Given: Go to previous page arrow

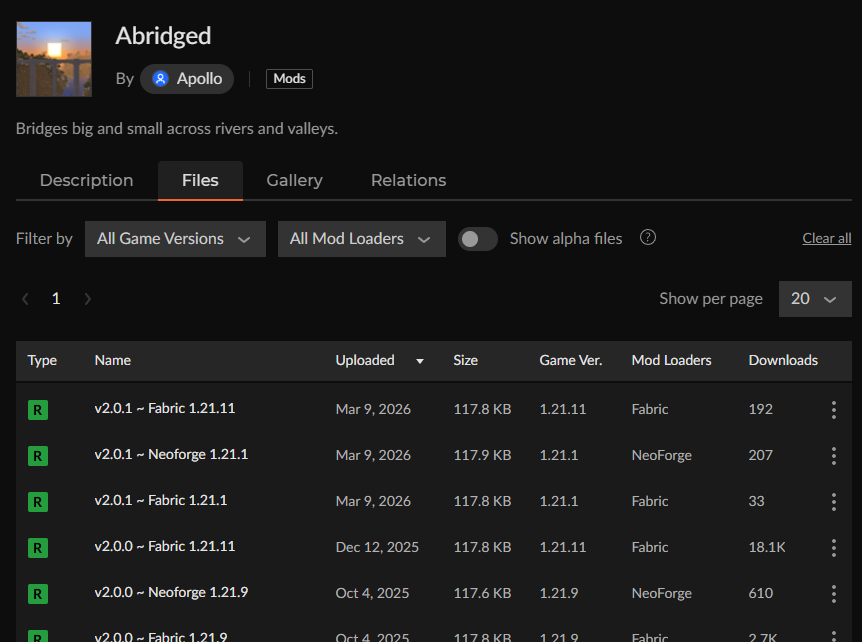Looking at the screenshot, I should pos(26,299).
